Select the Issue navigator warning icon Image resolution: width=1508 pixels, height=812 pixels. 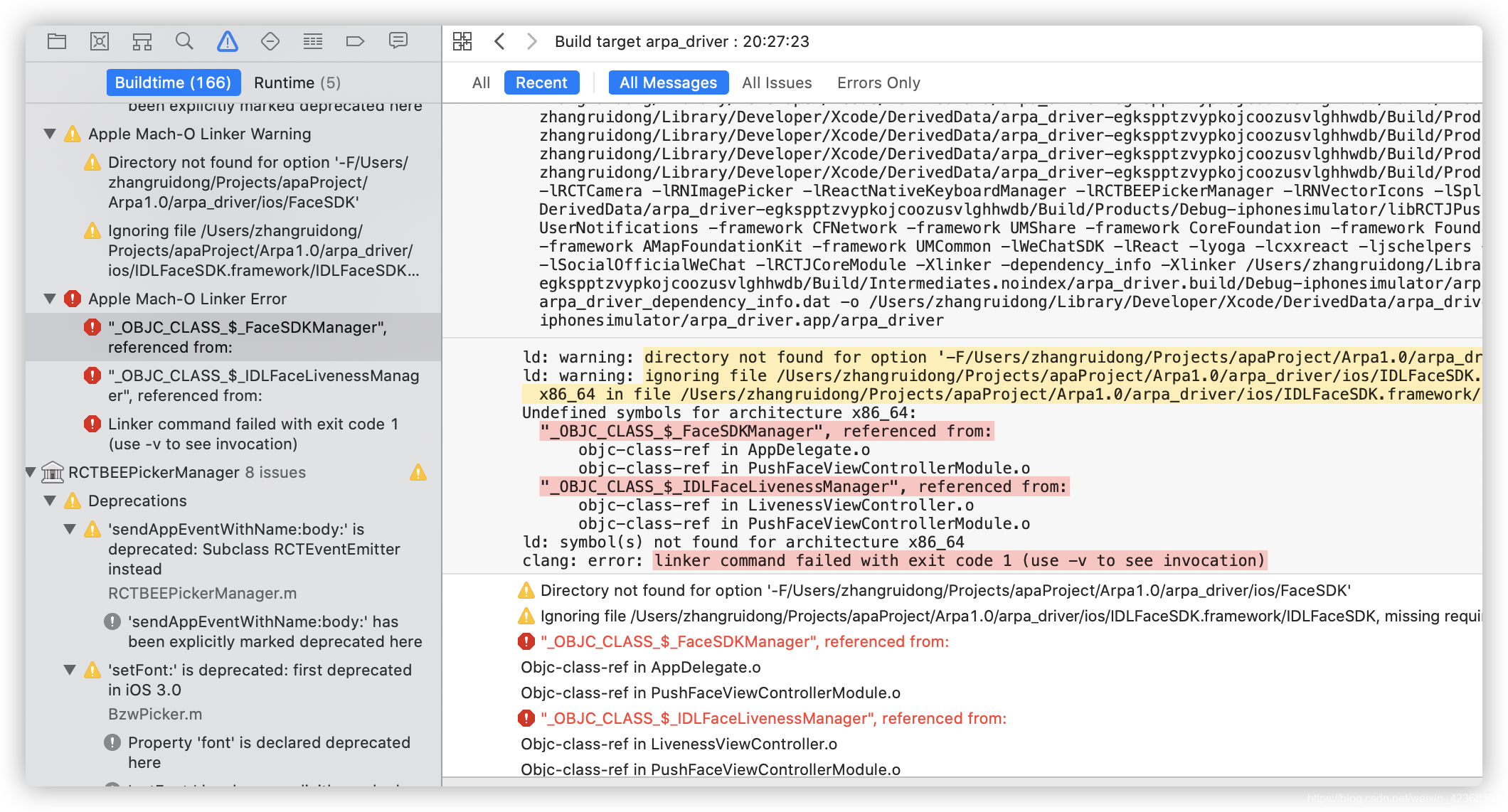tap(228, 42)
